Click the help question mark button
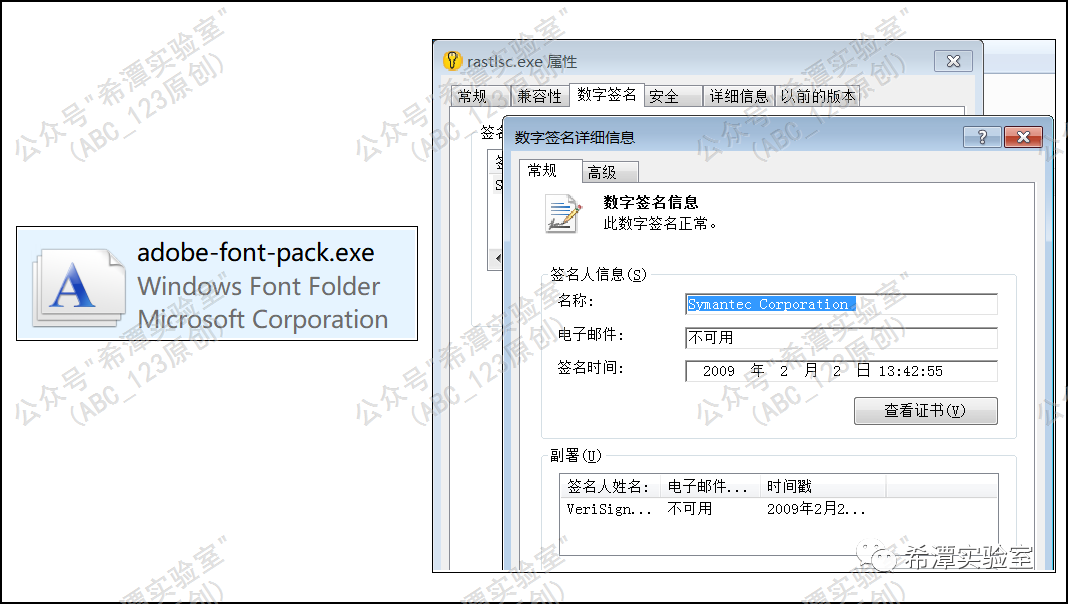The width and height of the screenshot is (1068, 604). 981,137
